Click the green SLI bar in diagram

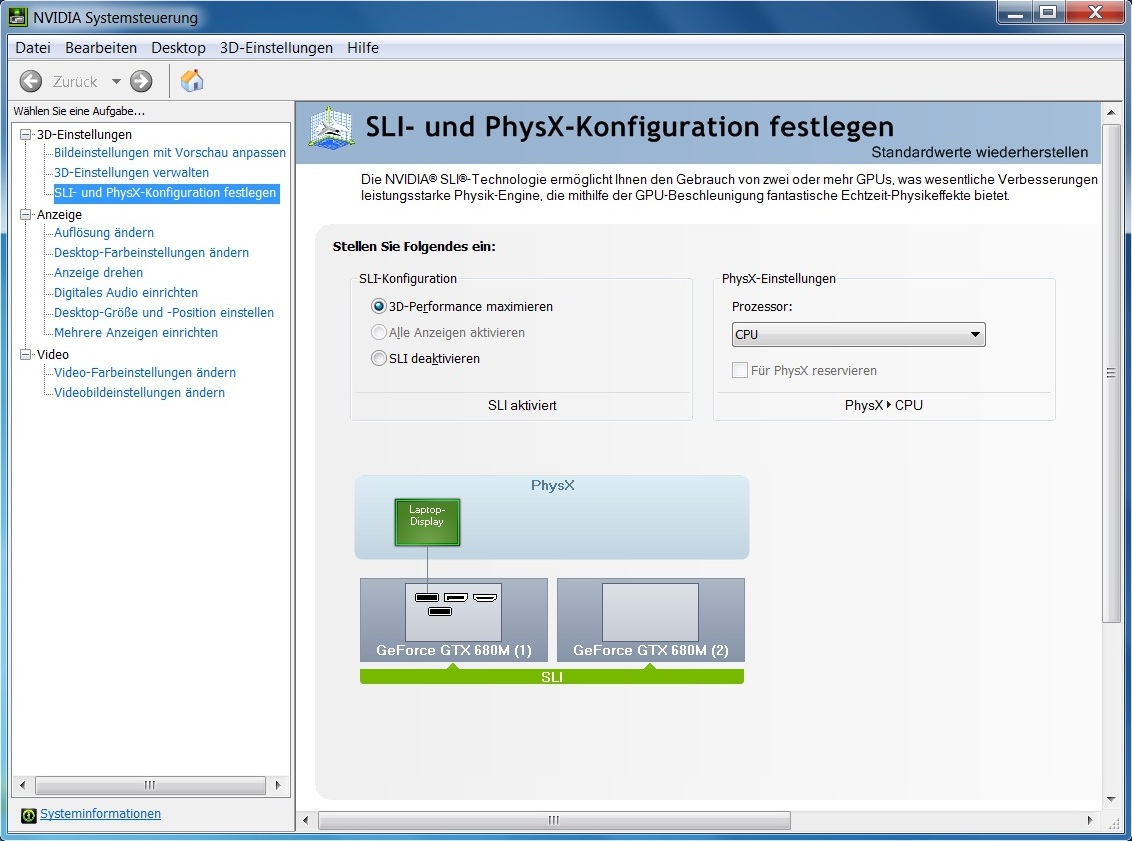point(552,676)
